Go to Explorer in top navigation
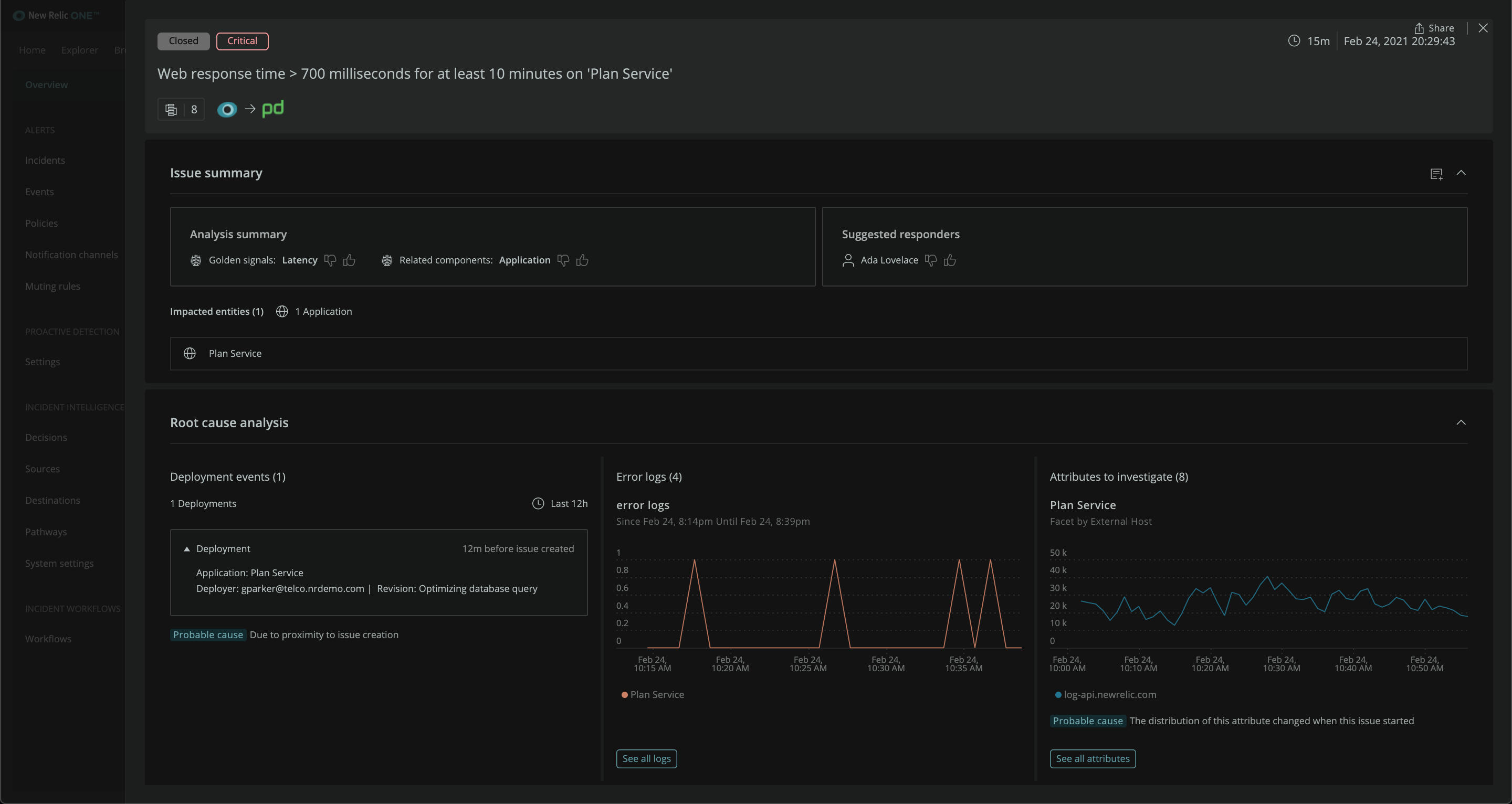 pos(80,50)
